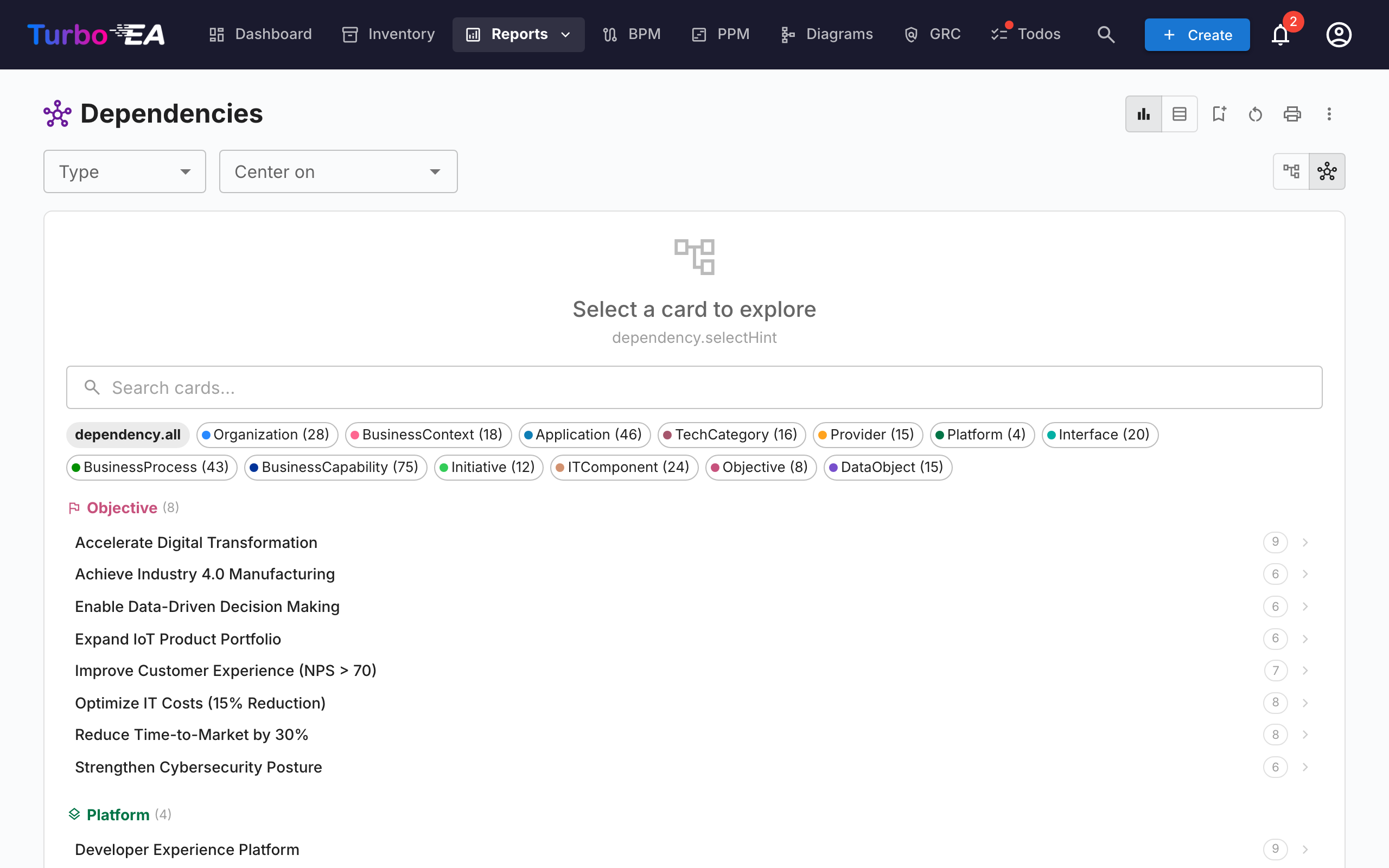This screenshot has height=868, width=1389.
Task: Filter by TechCategory (16) chip
Action: (x=732, y=435)
